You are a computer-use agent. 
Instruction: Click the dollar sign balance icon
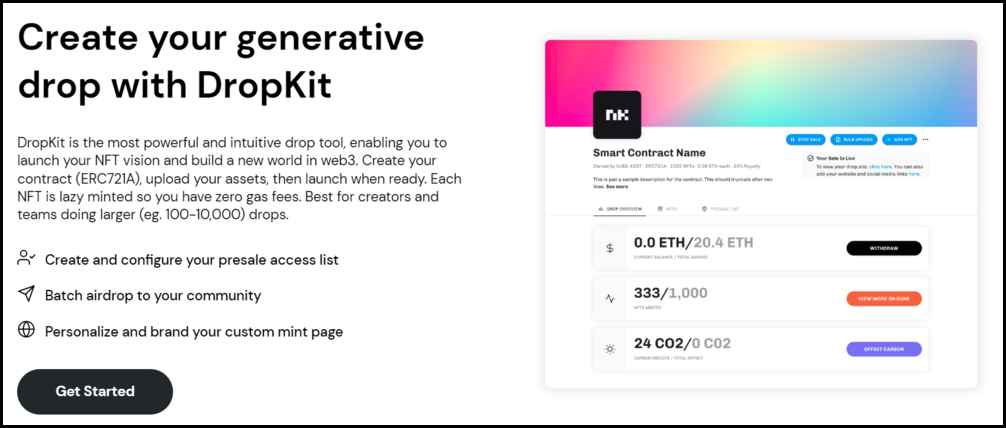(x=611, y=248)
